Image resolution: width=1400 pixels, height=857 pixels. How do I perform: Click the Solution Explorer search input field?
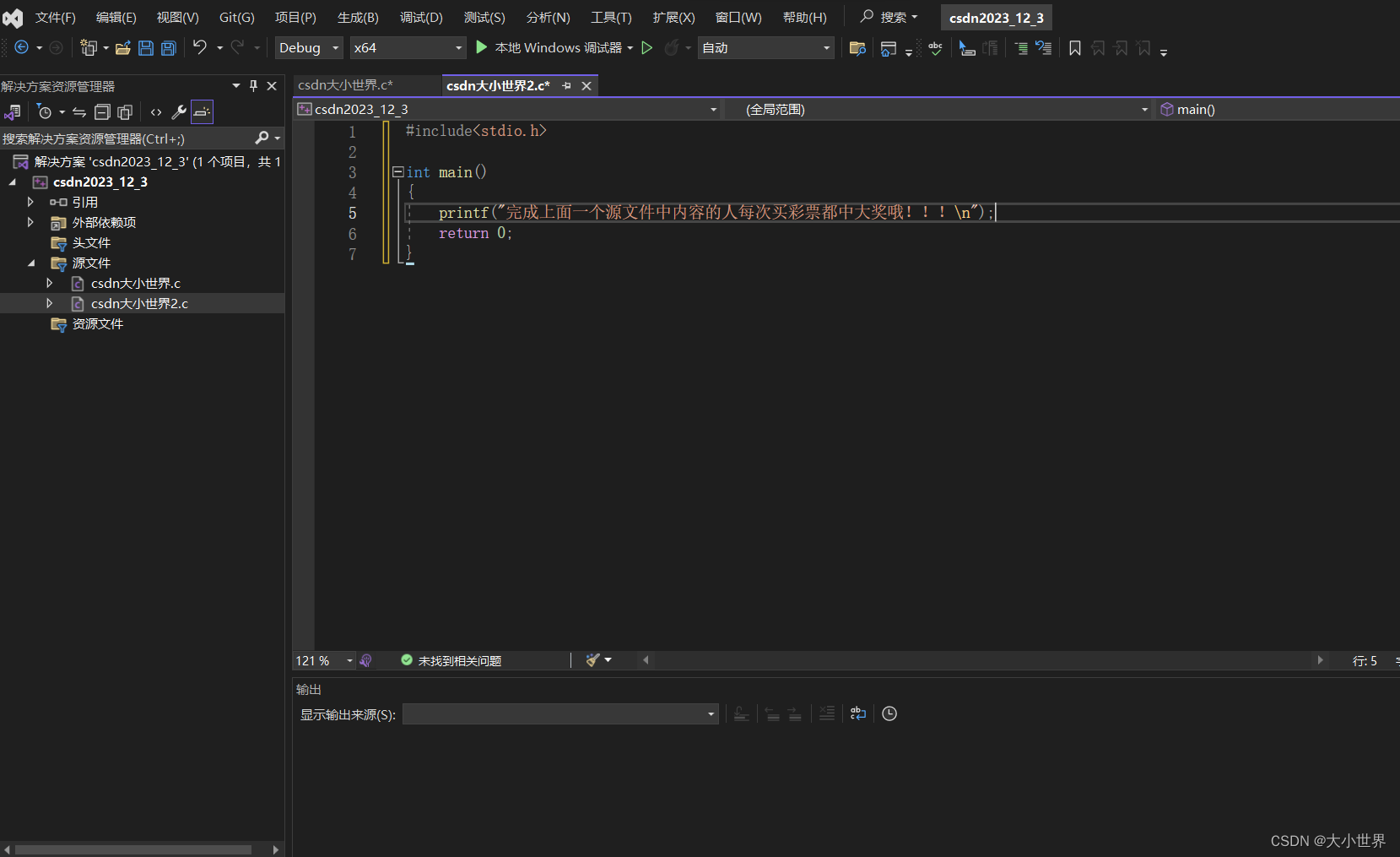coord(127,138)
